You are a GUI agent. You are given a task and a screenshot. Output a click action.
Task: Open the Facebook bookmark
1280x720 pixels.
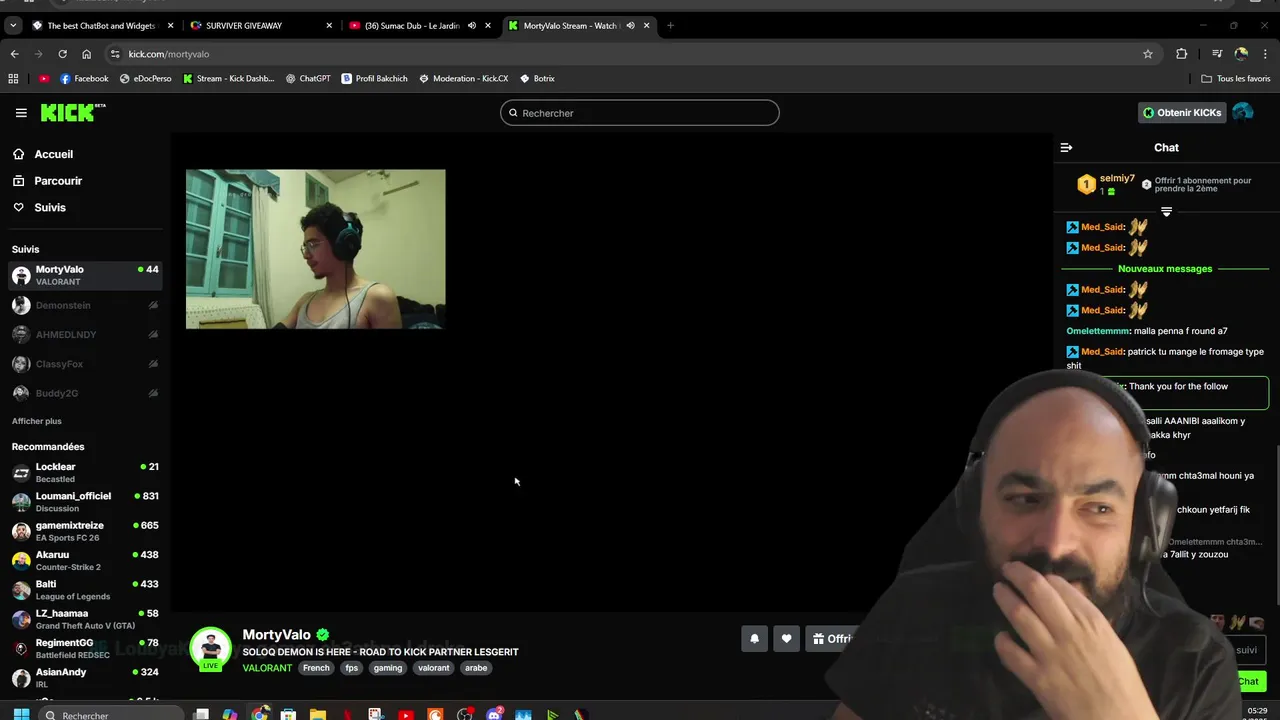(x=84, y=78)
